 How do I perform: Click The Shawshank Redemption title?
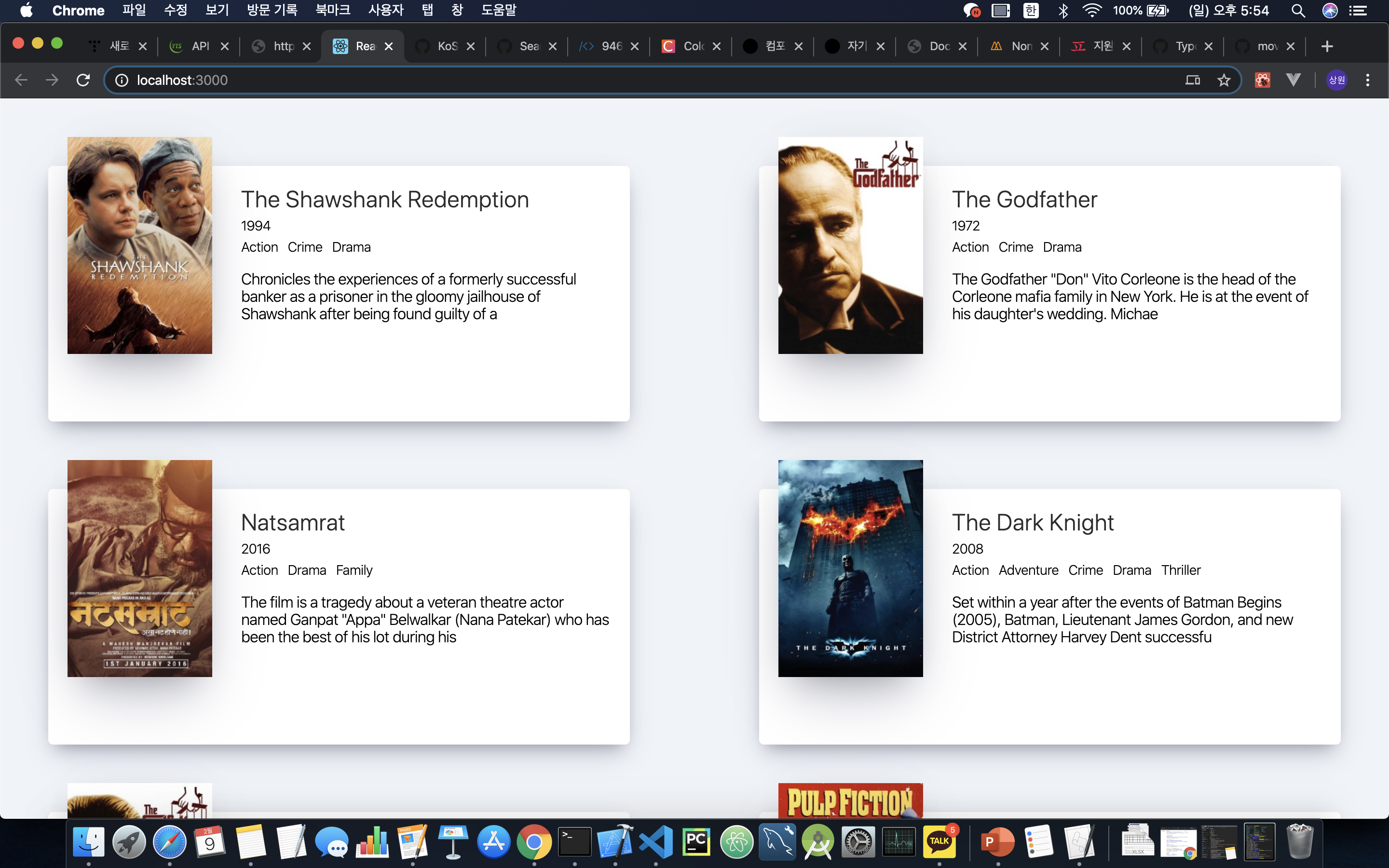384,199
